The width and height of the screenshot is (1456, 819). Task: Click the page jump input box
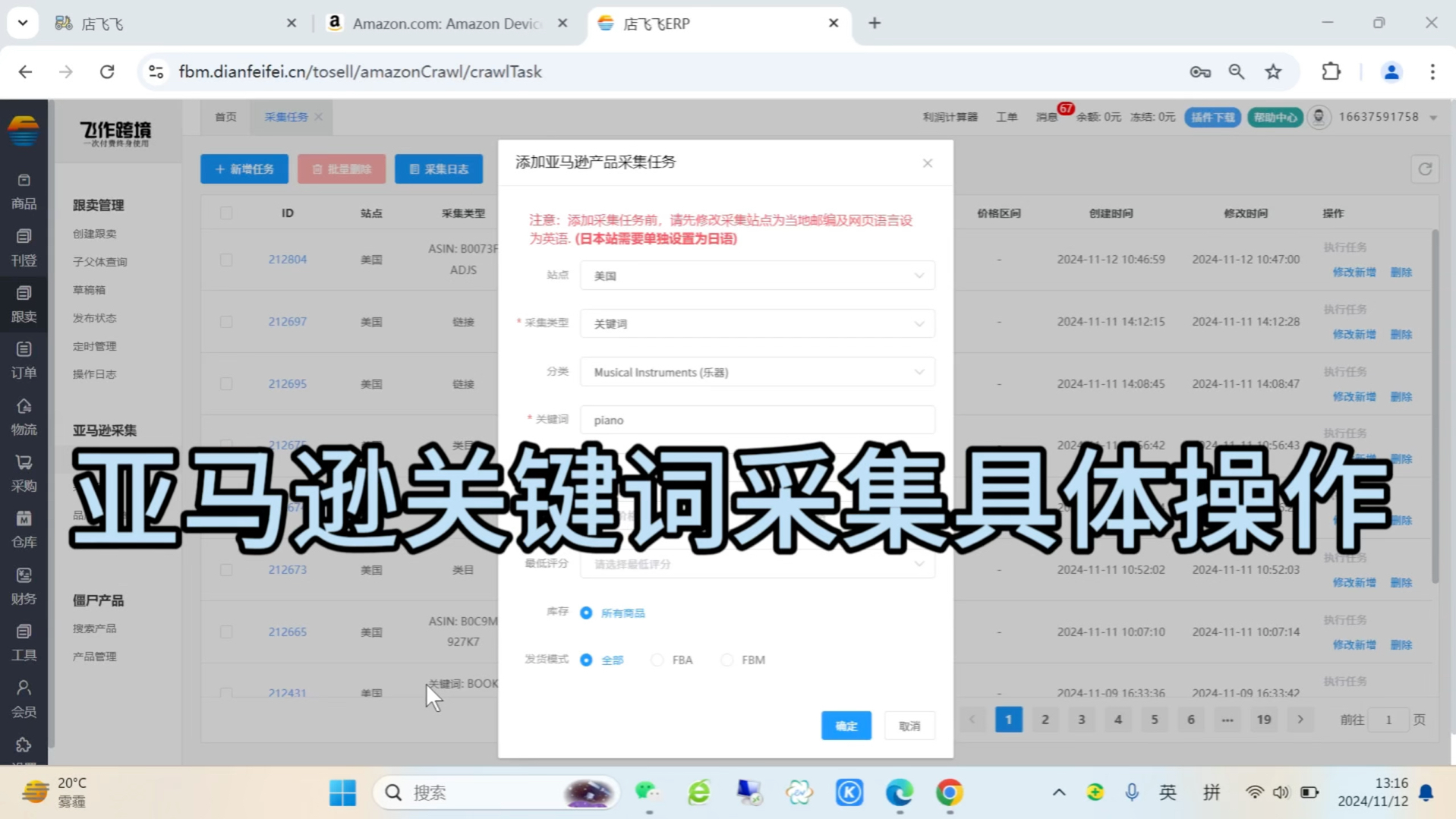pyautogui.click(x=1388, y=720)
